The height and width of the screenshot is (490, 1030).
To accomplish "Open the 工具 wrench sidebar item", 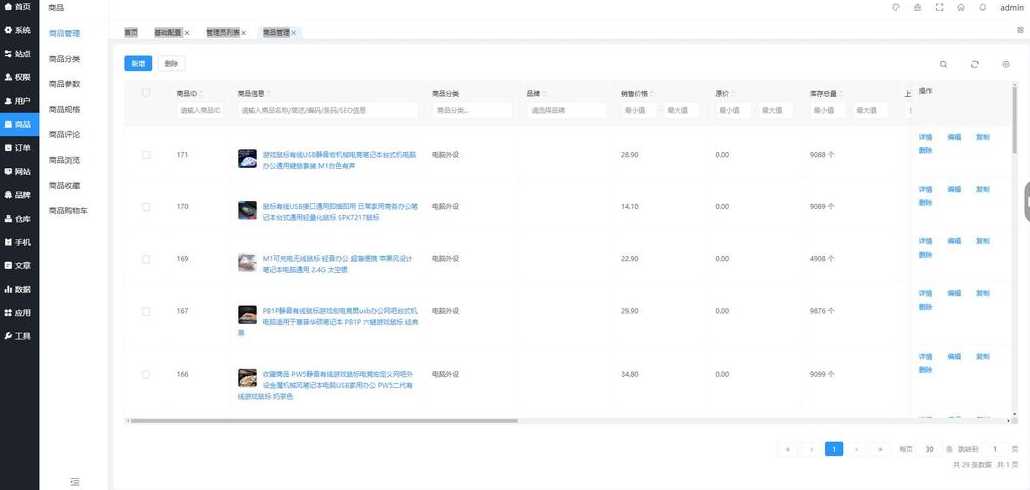I will [x=18, y=336].
